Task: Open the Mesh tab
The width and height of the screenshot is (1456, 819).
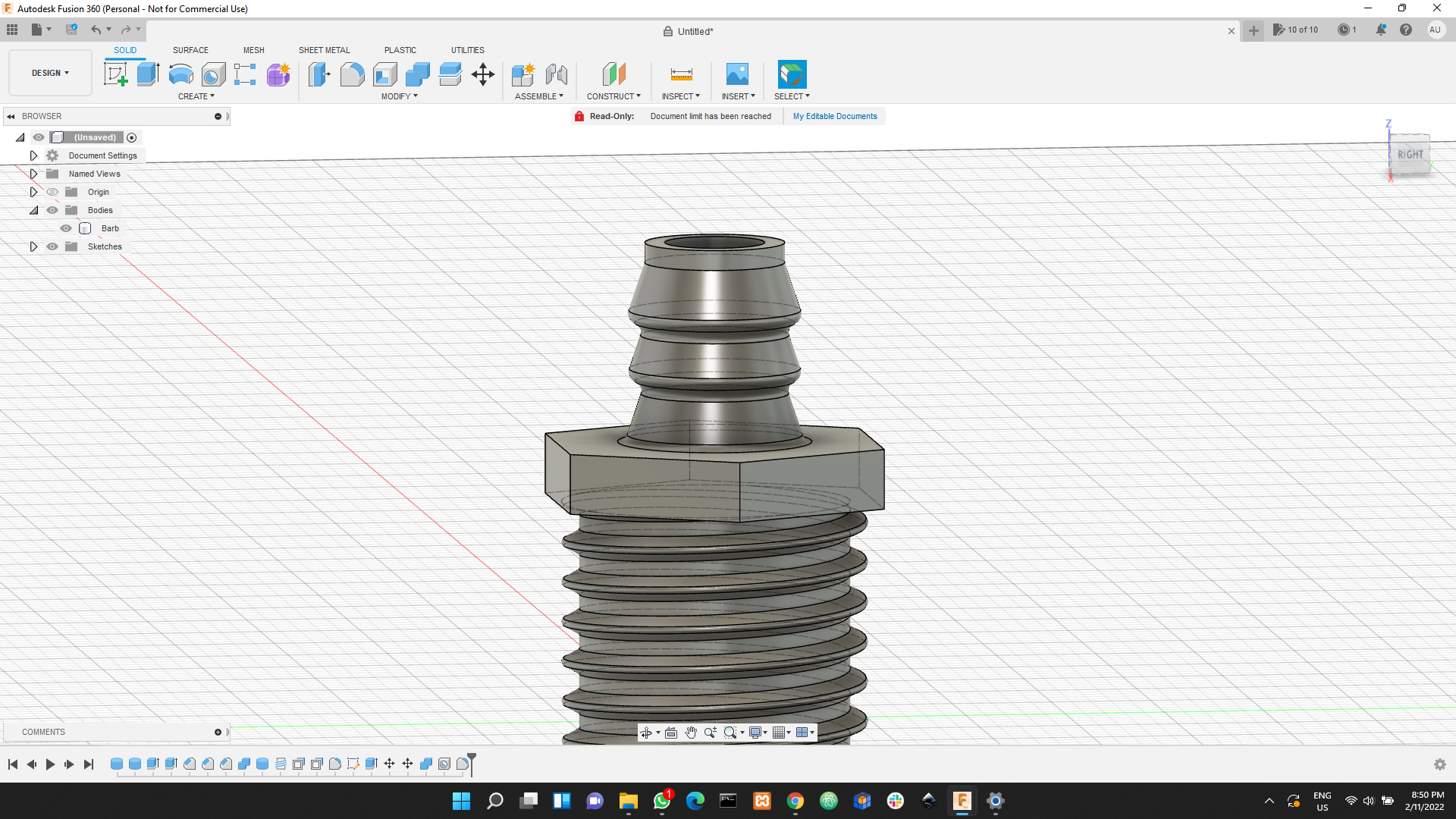Action: (253, 50)
